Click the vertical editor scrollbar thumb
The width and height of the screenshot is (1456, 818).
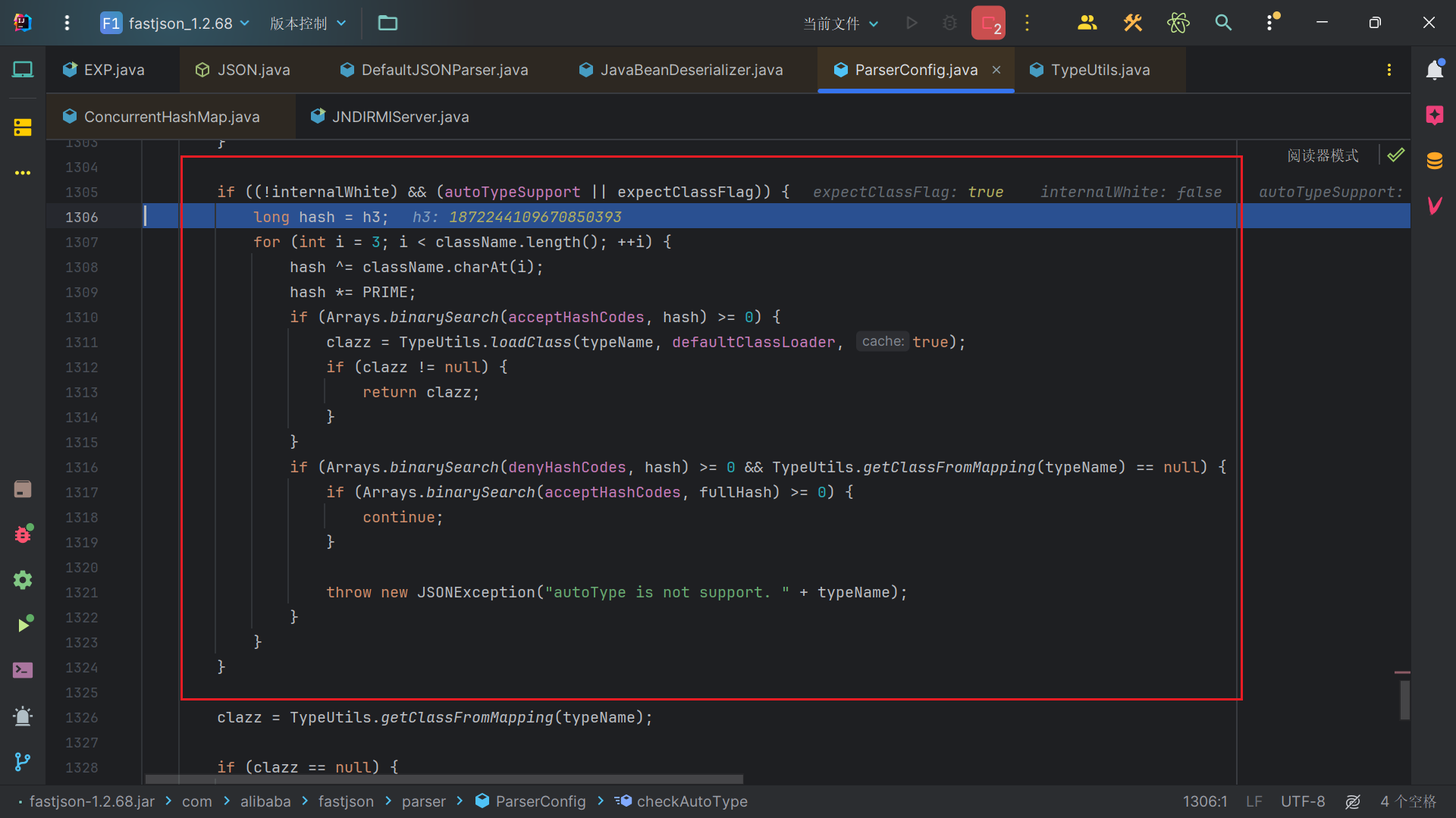1405,699
